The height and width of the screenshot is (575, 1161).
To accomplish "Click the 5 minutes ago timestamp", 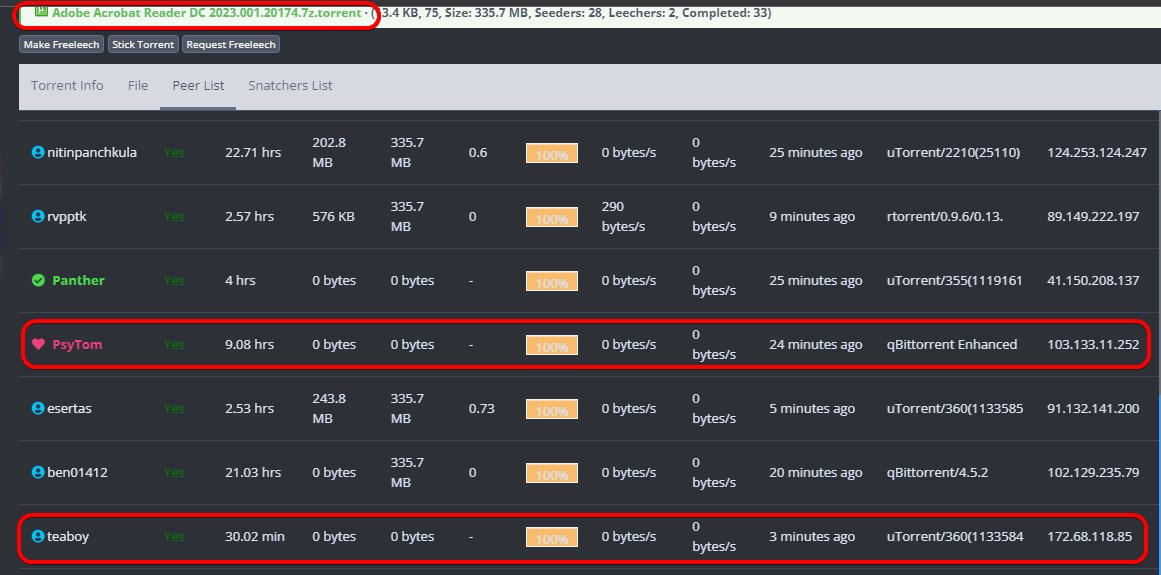I will pyautogui.click(x=812, y=408).
